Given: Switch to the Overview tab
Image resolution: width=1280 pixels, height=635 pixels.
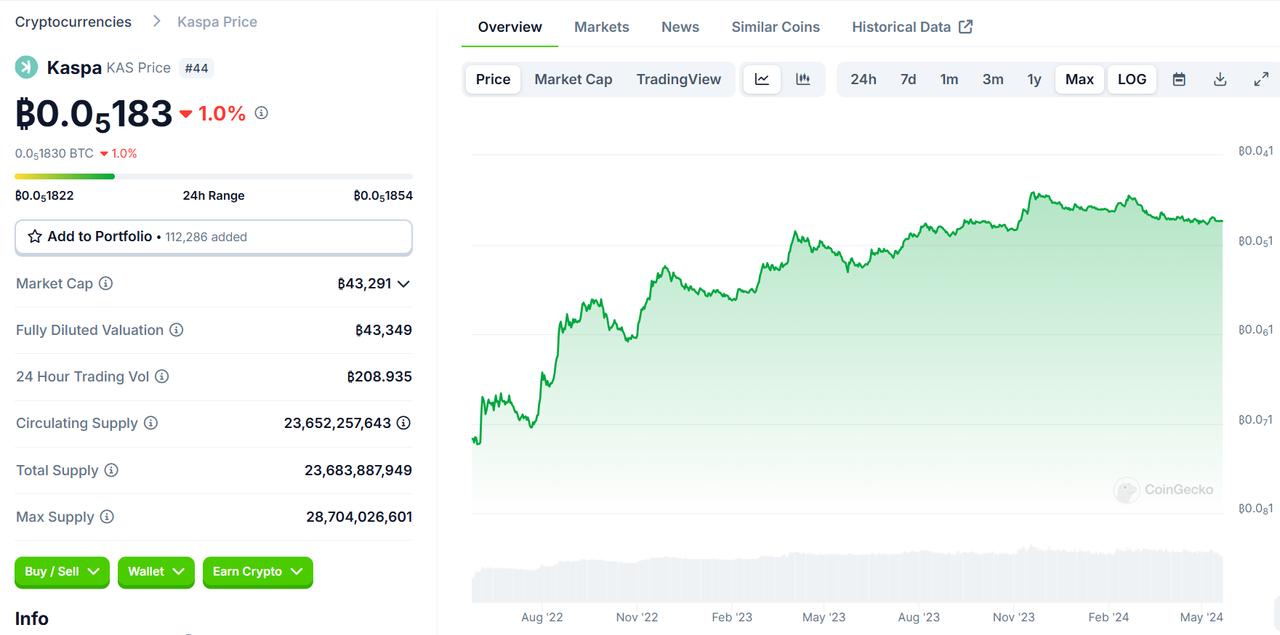Looking at the screenshot, I should tap(510, 27).
